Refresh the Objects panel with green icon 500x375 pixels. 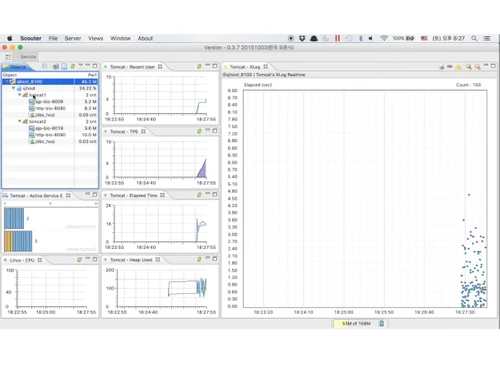click(72, 66)
